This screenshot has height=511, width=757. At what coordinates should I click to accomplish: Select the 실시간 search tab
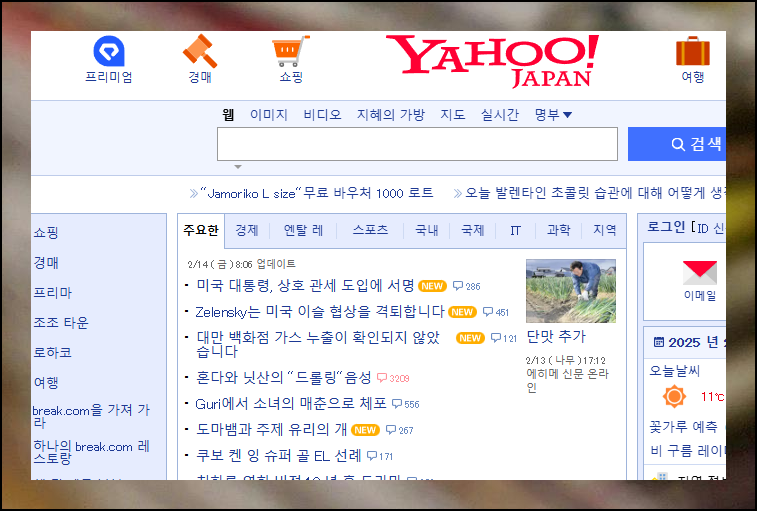(x=500, y=114)
